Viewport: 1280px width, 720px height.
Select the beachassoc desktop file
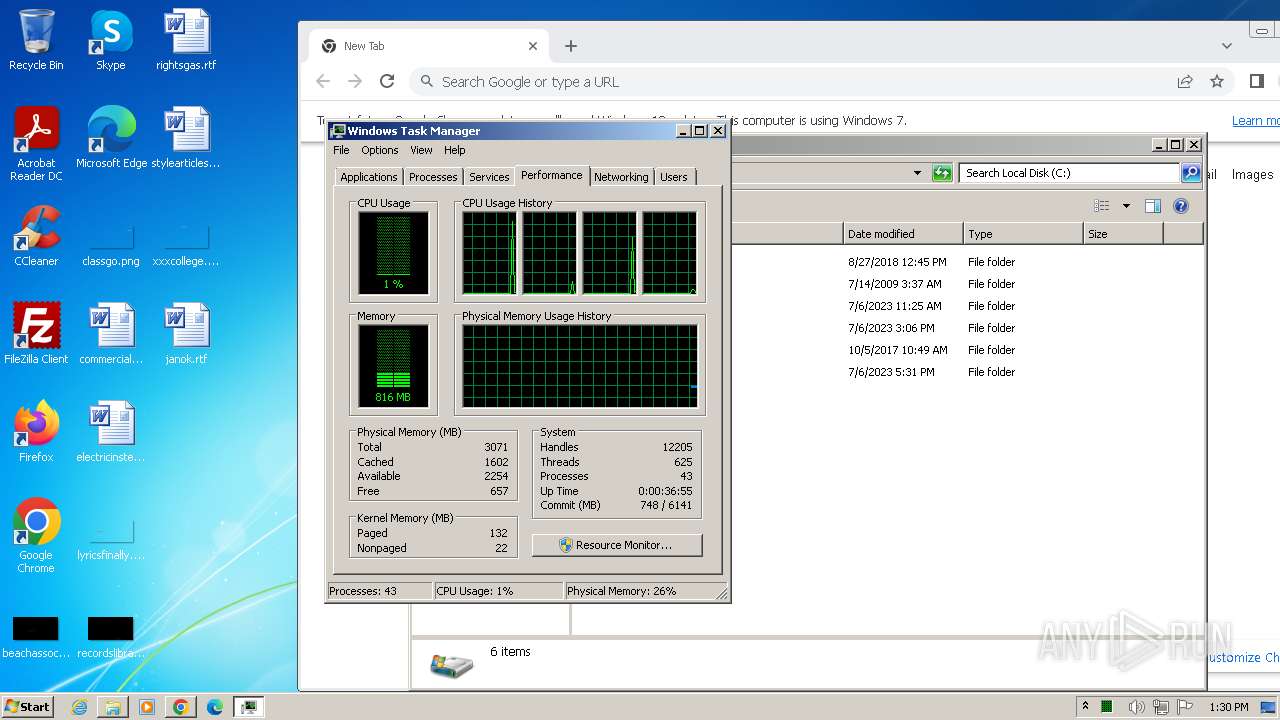(36, 638)
